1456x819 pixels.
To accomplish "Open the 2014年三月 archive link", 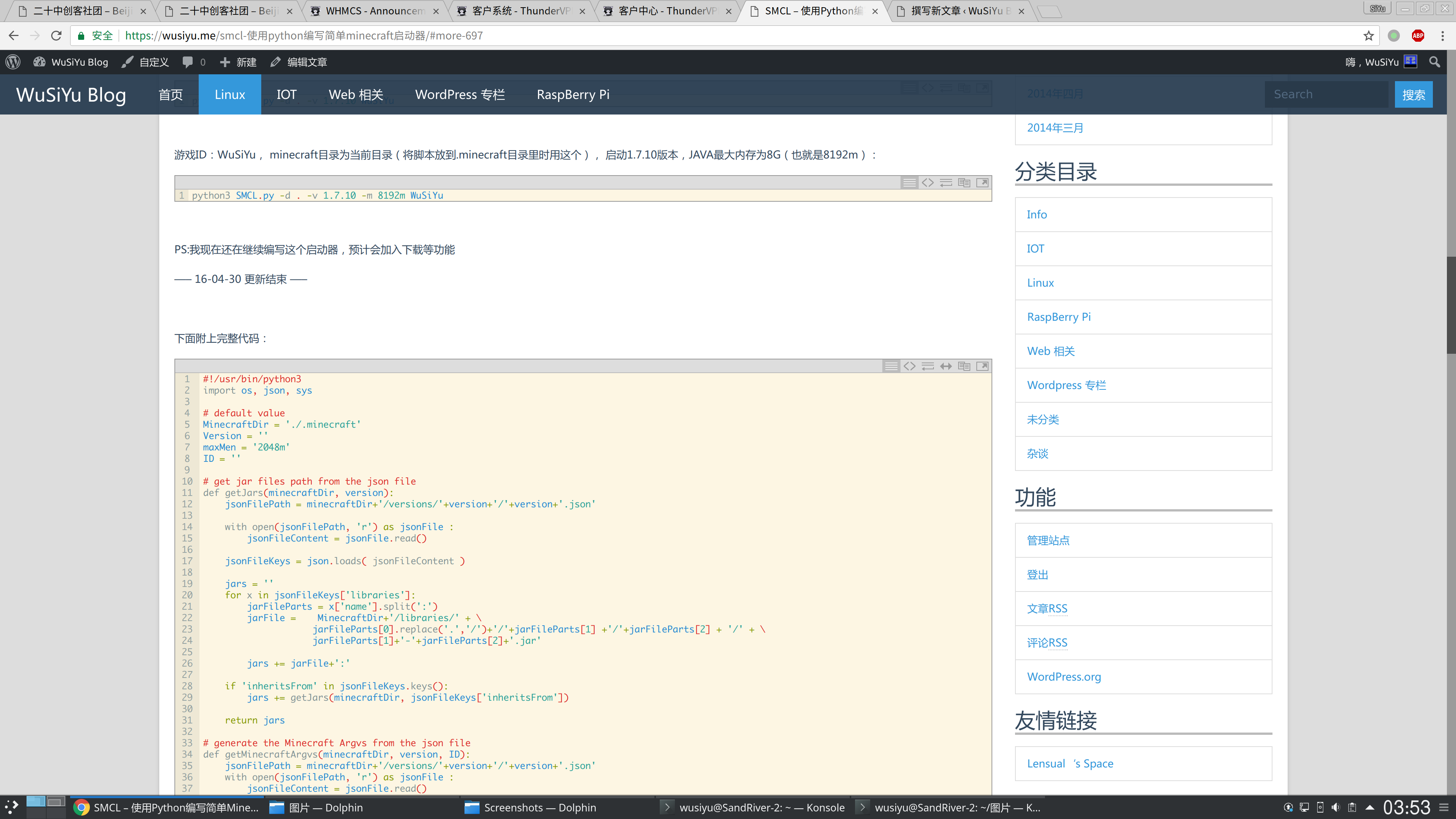I will 1055,128.
